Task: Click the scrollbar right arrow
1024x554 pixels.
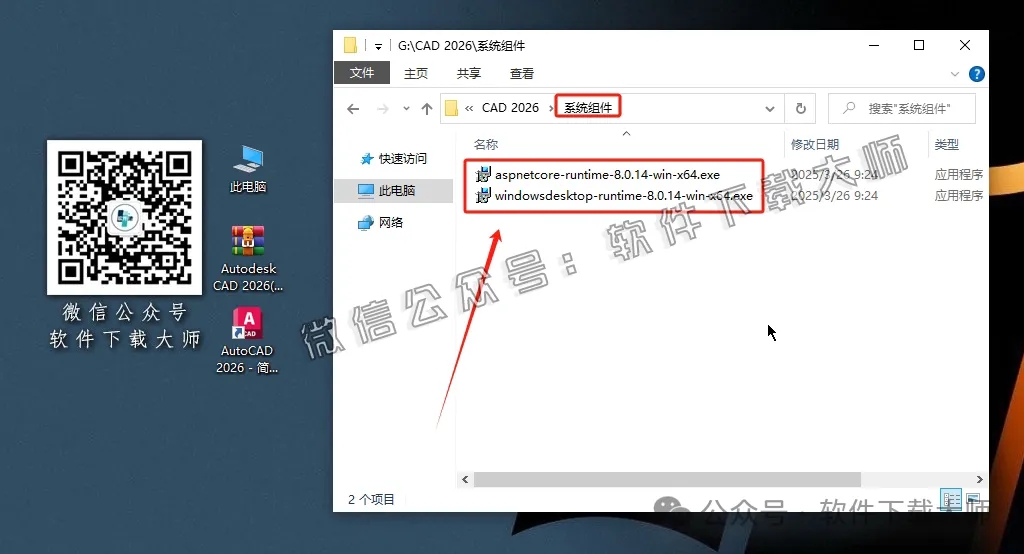Action: tap(979, 480)
